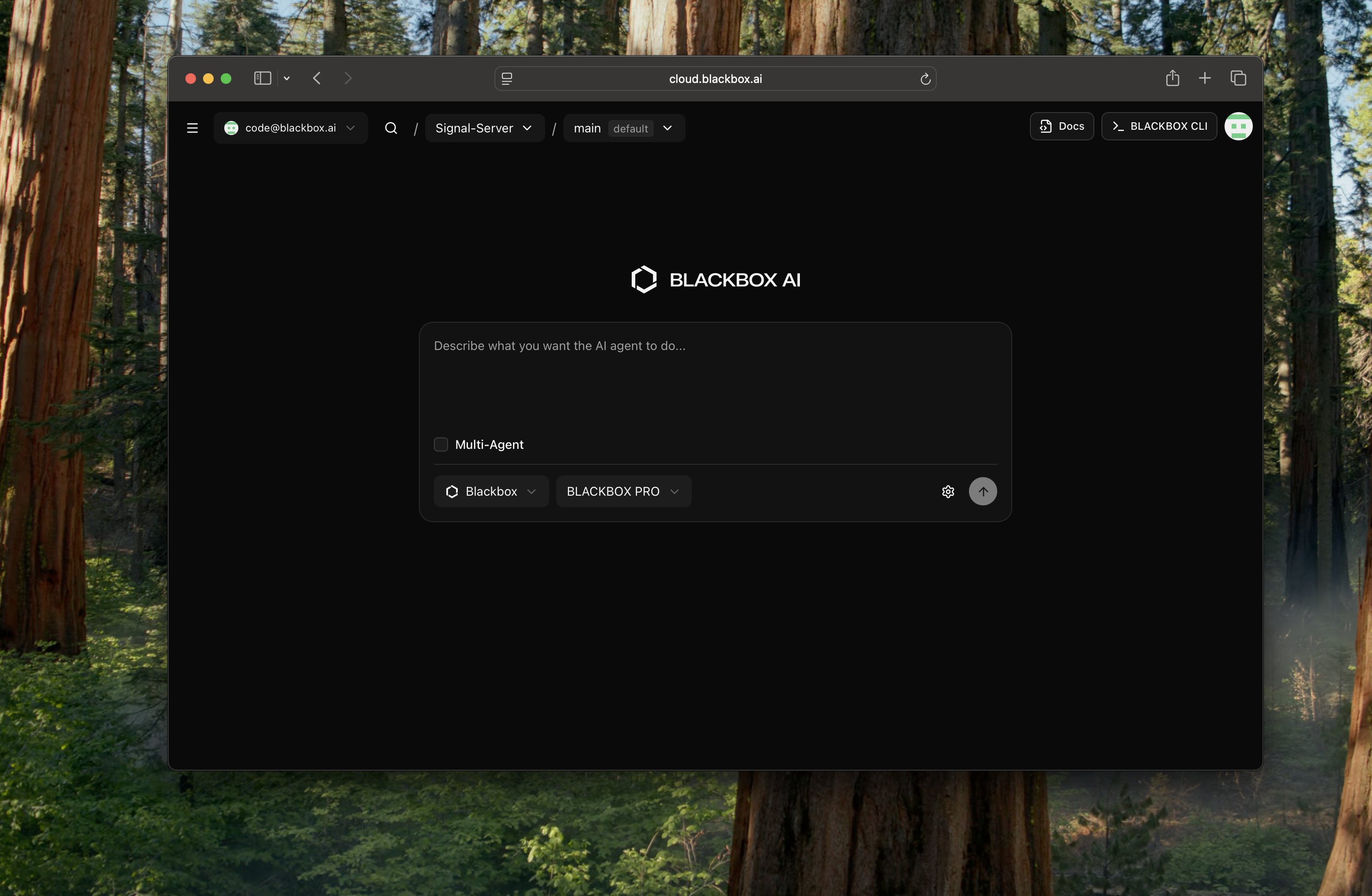The height and width of the screenshot is (896, 1372).
Task: Open the Docs button
Action: click(x=1061, y=126)
